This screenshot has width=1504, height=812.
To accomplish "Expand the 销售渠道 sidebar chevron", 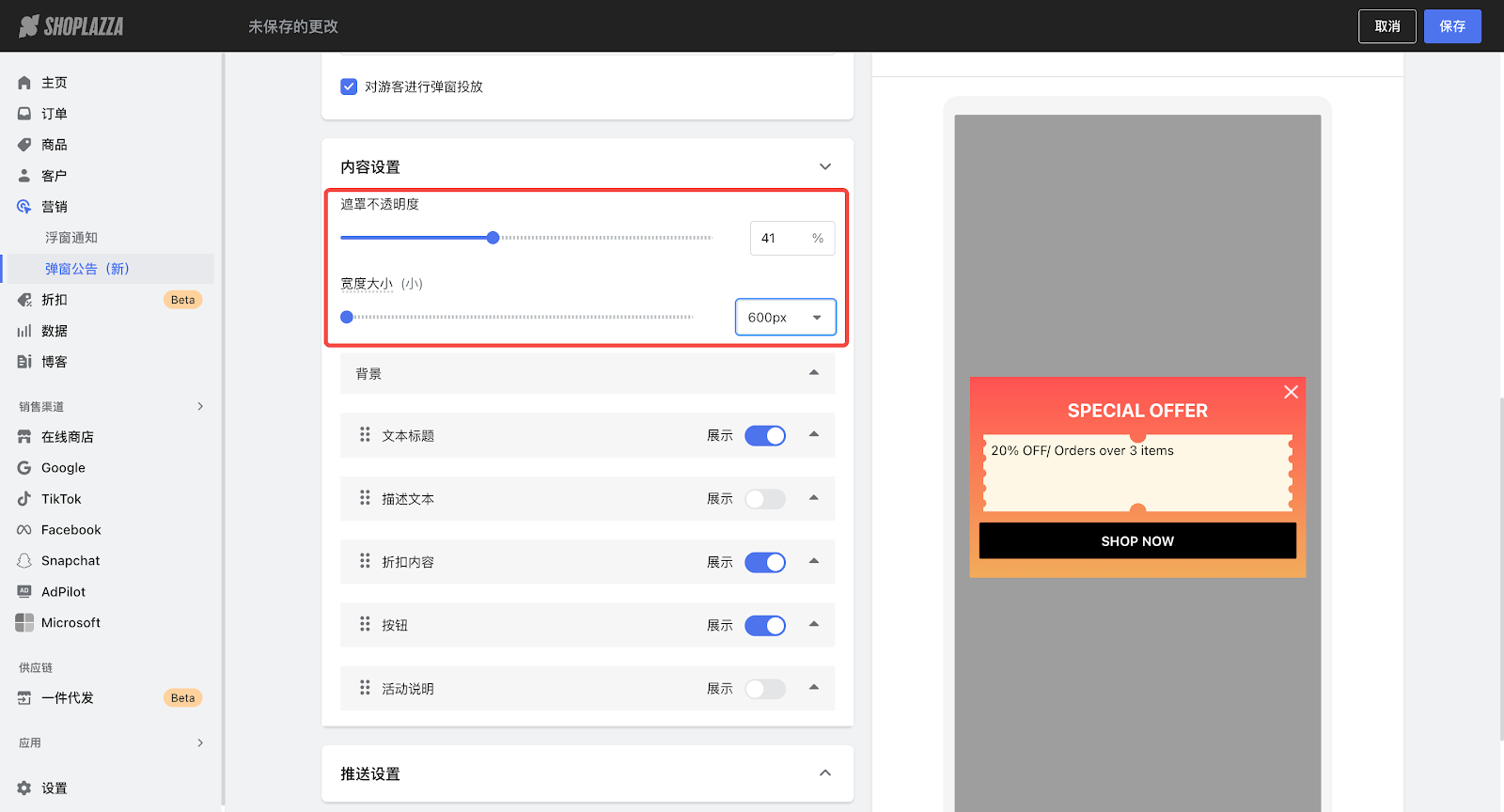I will click(200, 406).
